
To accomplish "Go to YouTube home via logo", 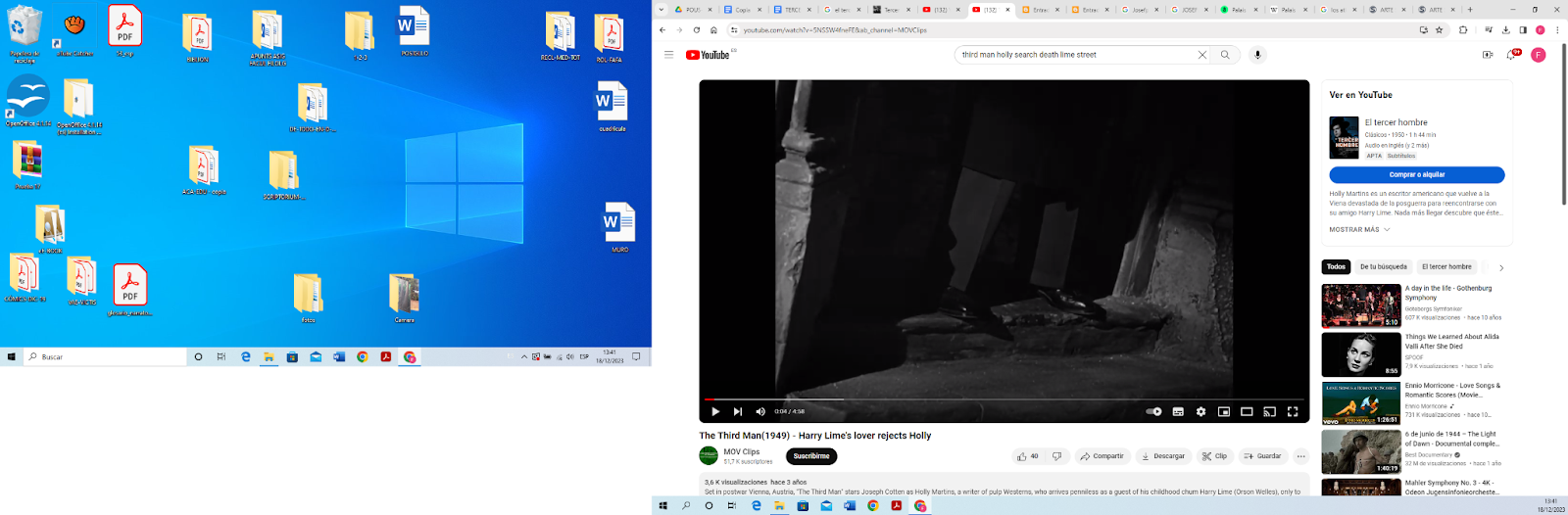I will pos(708,55).
